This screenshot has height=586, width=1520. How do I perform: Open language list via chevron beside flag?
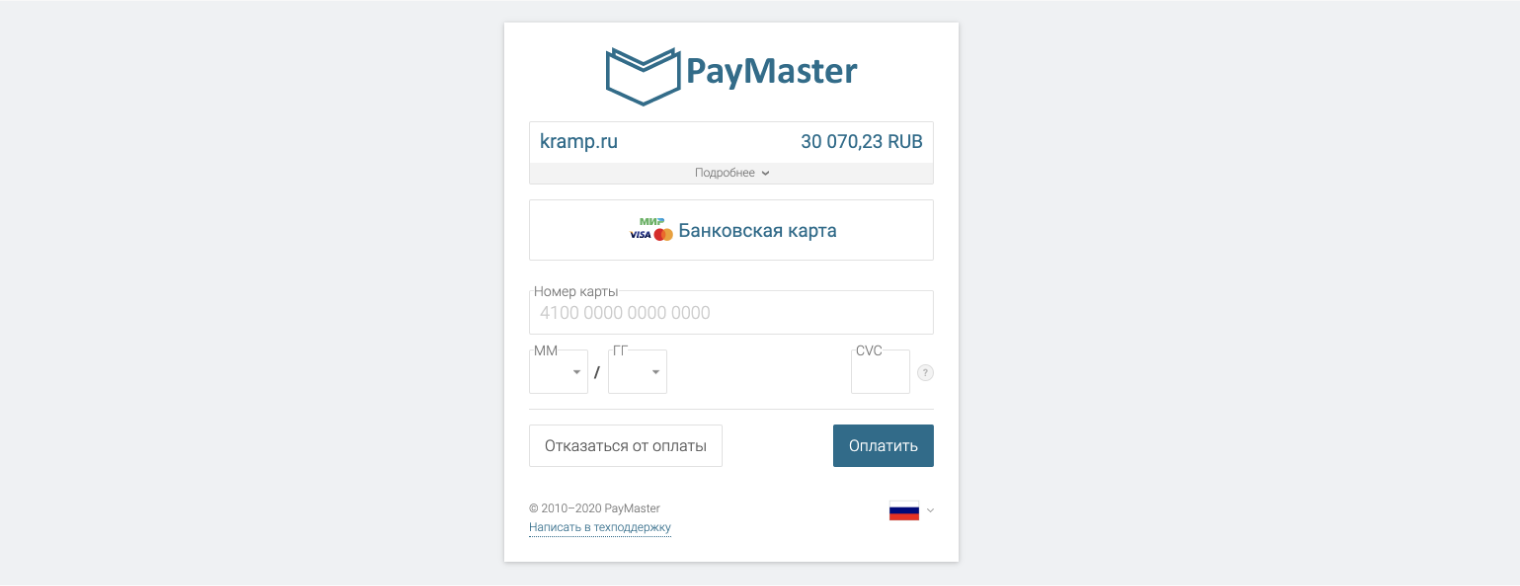[x=930, y=511]
